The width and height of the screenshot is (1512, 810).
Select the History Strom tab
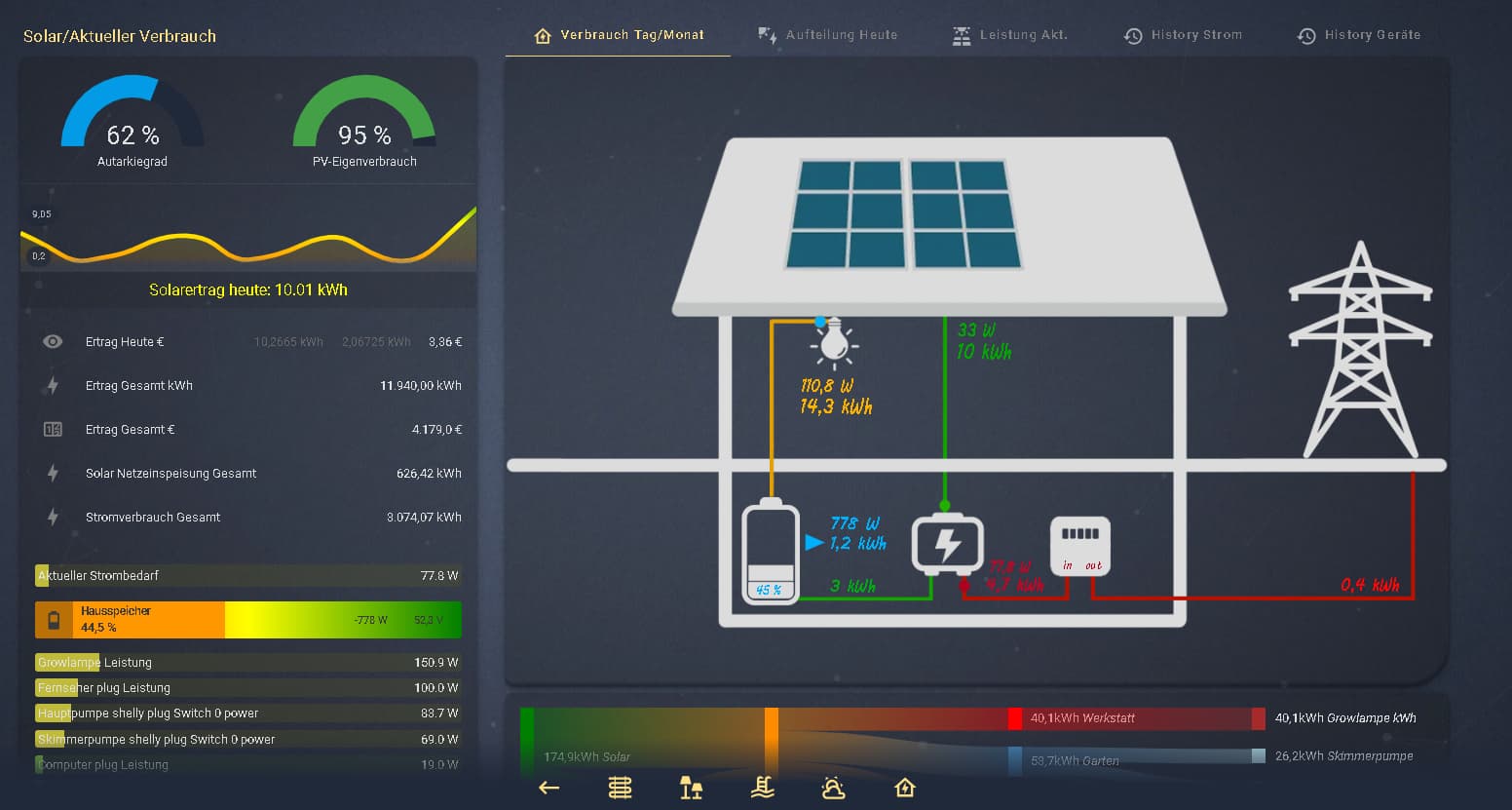click(1184, 35)
